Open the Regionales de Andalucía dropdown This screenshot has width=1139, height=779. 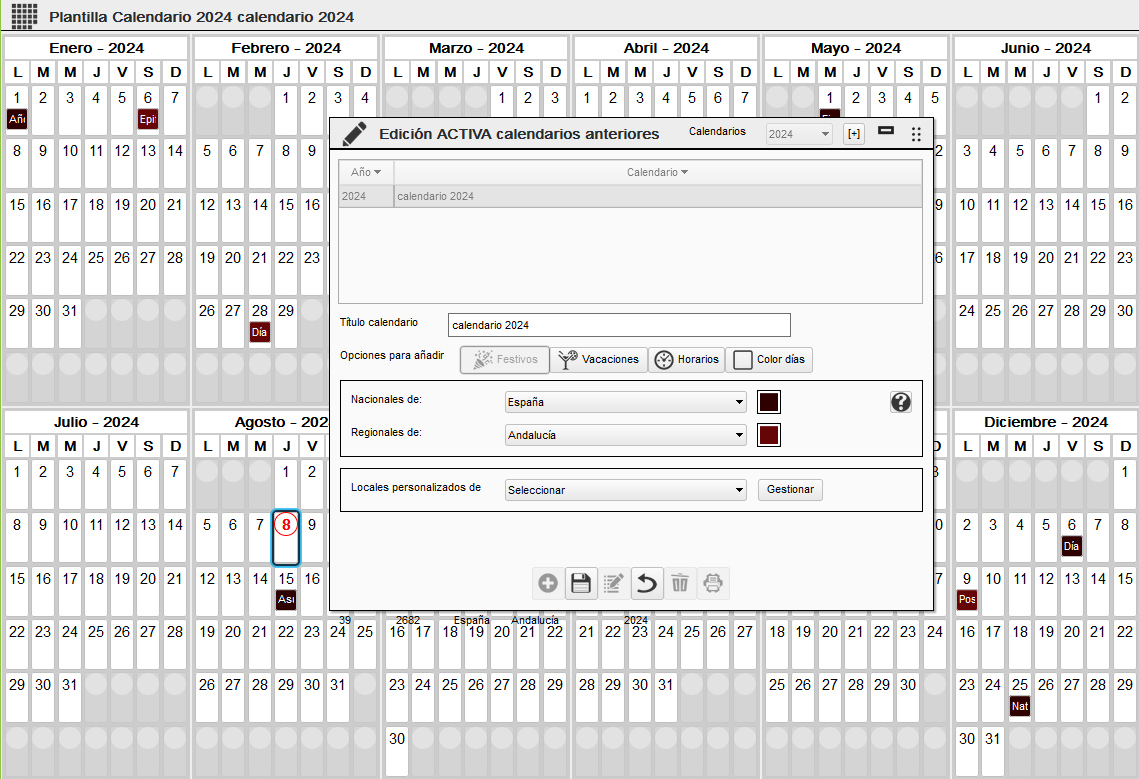click(x=626, y=435)
